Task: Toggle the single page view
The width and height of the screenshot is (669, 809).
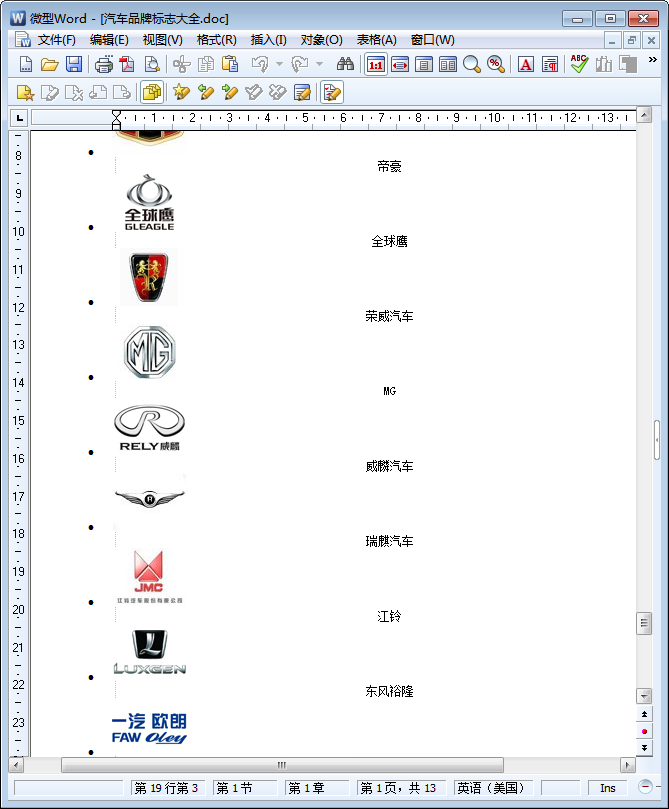Action: 424,64
